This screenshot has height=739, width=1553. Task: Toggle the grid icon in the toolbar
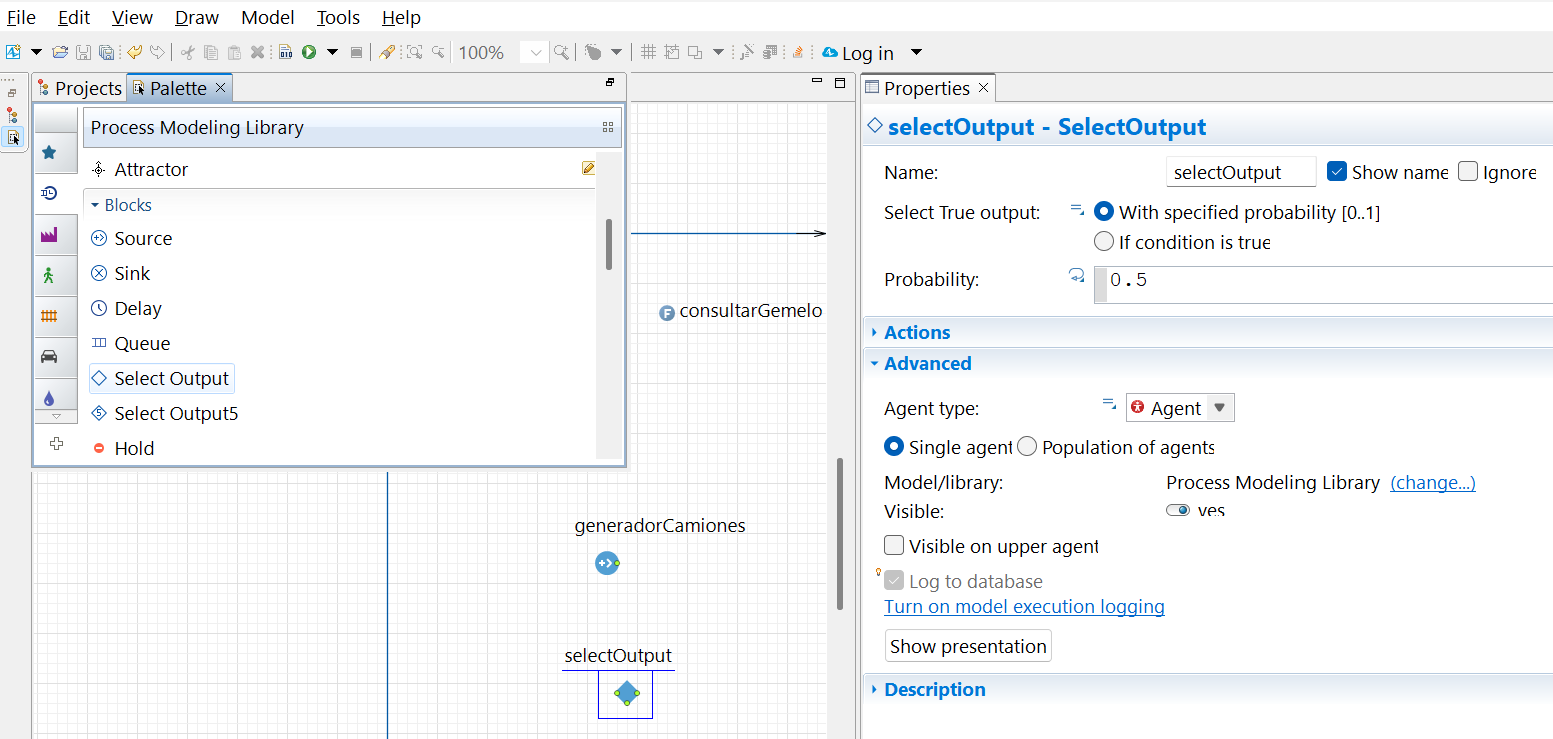coord(648,52)
